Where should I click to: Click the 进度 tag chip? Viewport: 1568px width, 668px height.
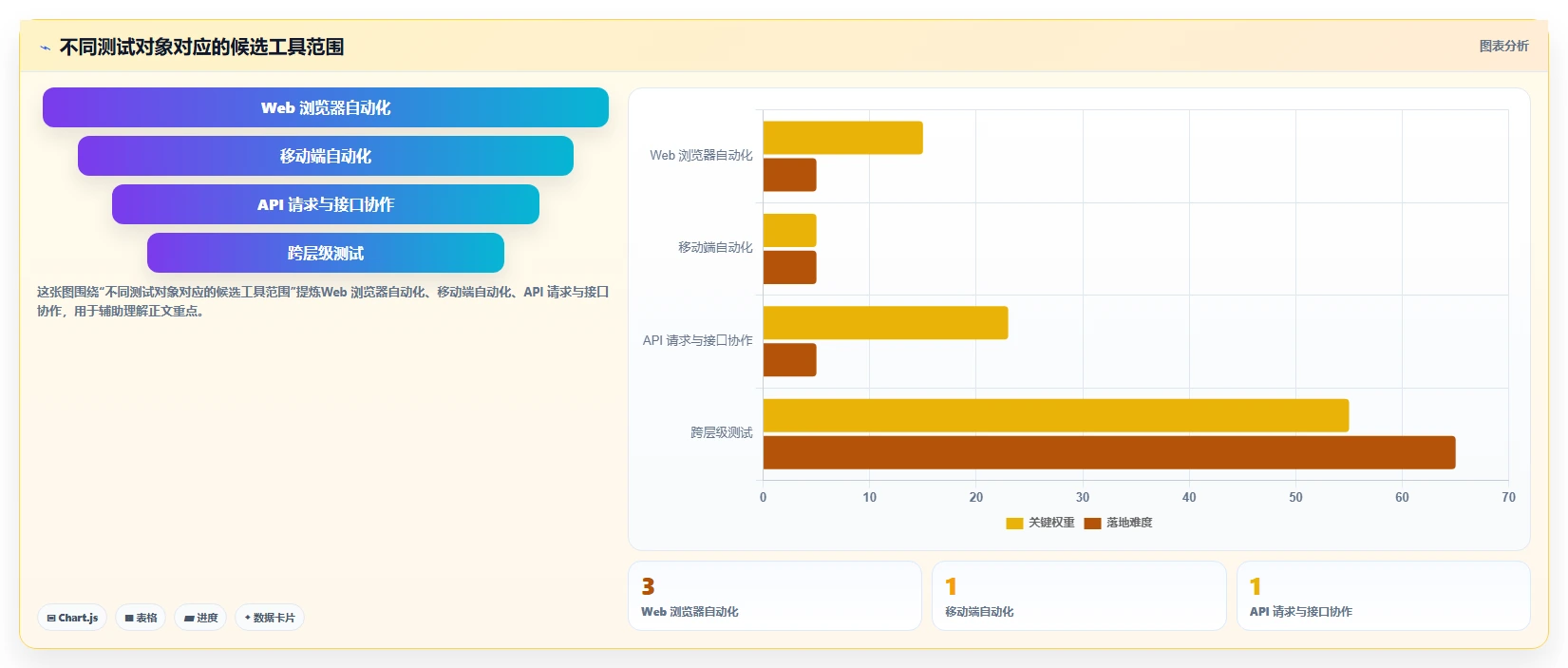point(200,618)
